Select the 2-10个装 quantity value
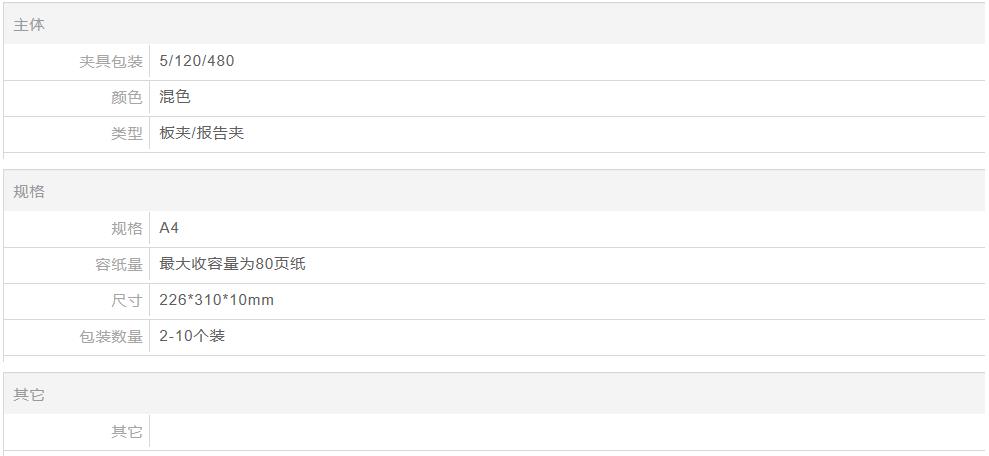 pos(192,336)
